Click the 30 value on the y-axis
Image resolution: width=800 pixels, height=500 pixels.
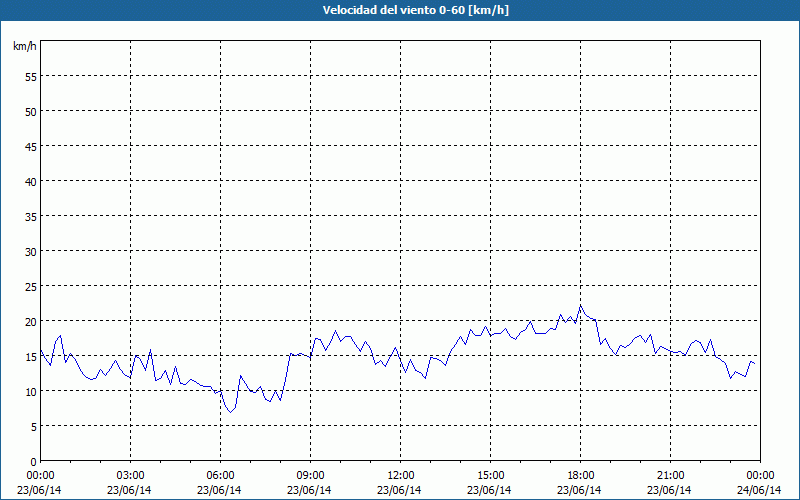pos(31,252)
